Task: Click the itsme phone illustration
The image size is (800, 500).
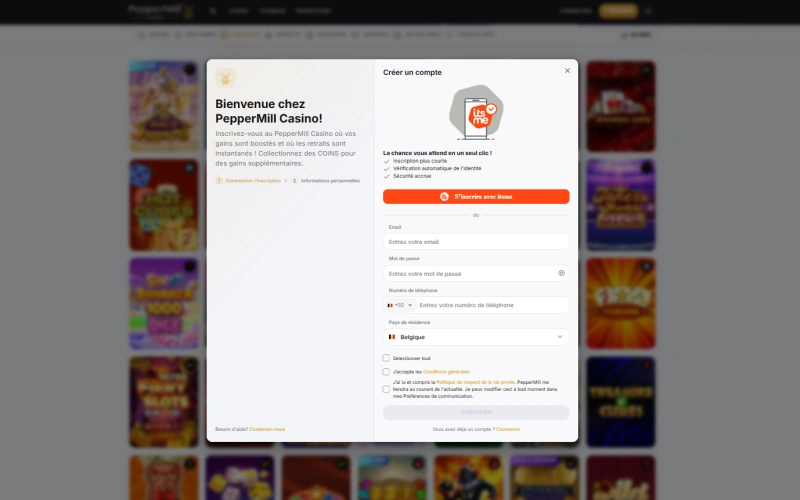Action: pyautogui.click(x=476, y=113)
